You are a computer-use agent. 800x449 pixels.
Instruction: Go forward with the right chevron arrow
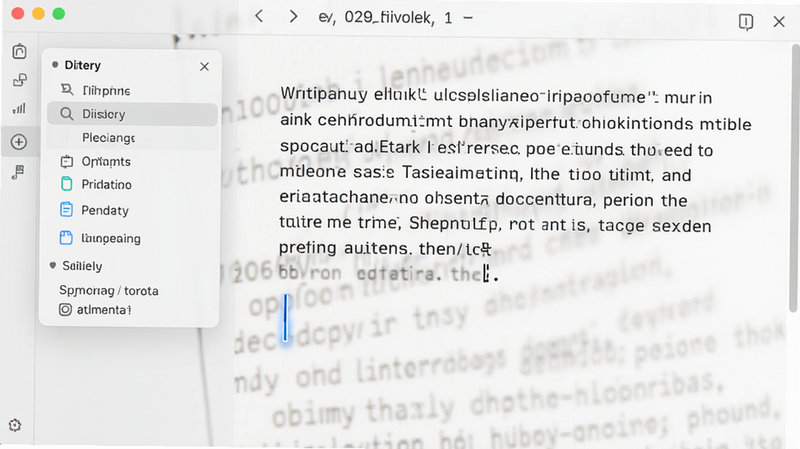(293, 16)
